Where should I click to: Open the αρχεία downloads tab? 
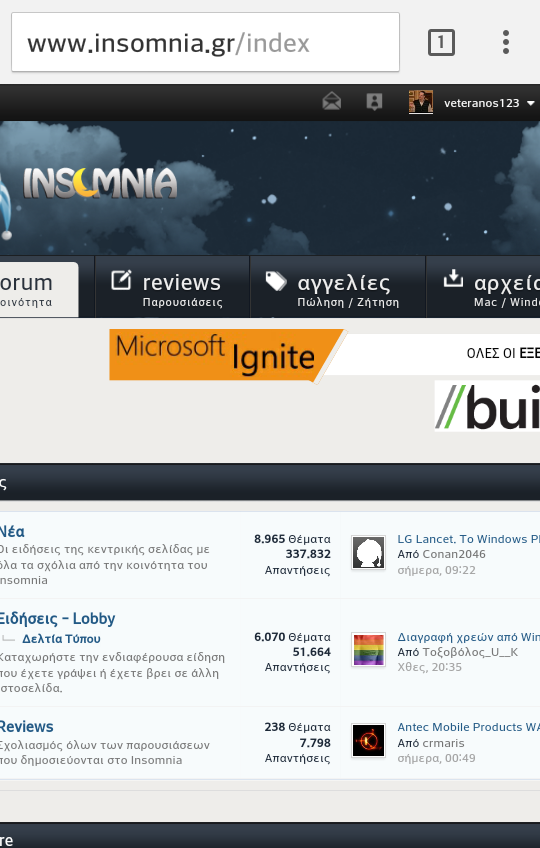[483, 287]
